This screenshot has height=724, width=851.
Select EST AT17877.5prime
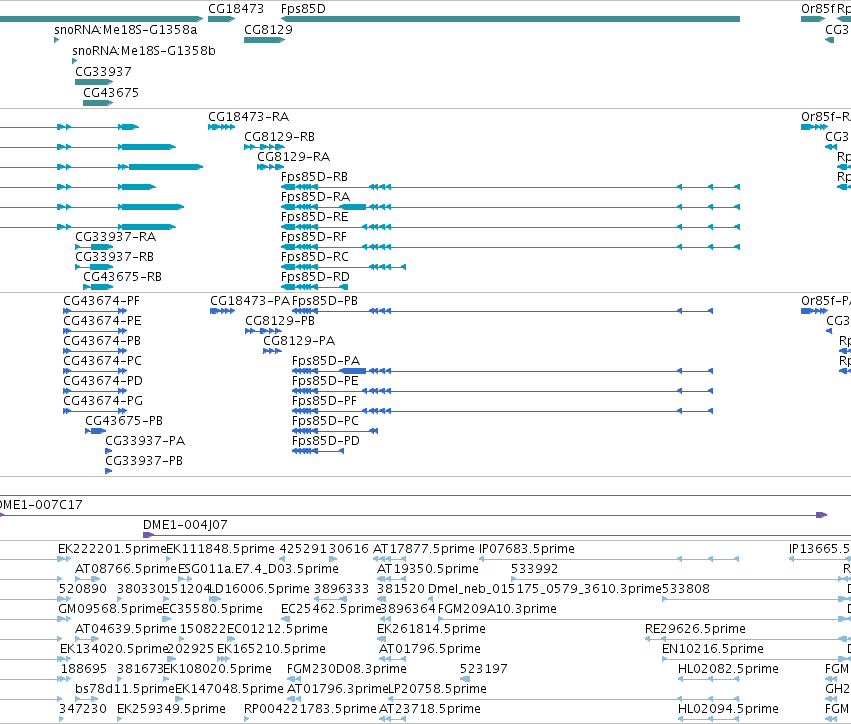pos(423,549)
